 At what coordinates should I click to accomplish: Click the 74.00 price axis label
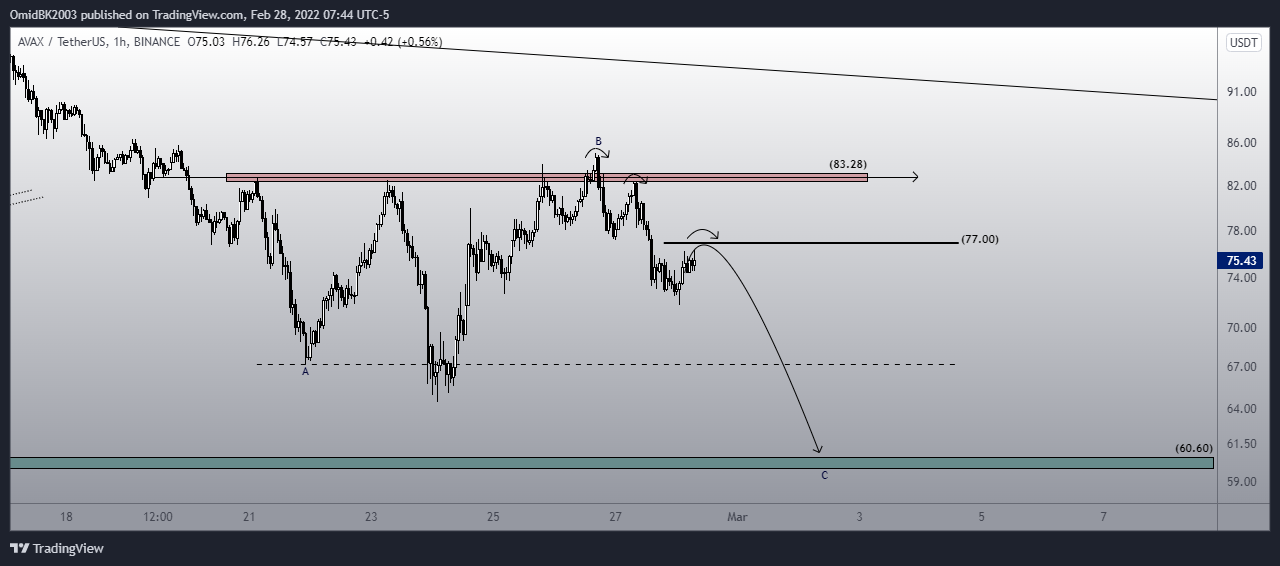[1243, 278]
